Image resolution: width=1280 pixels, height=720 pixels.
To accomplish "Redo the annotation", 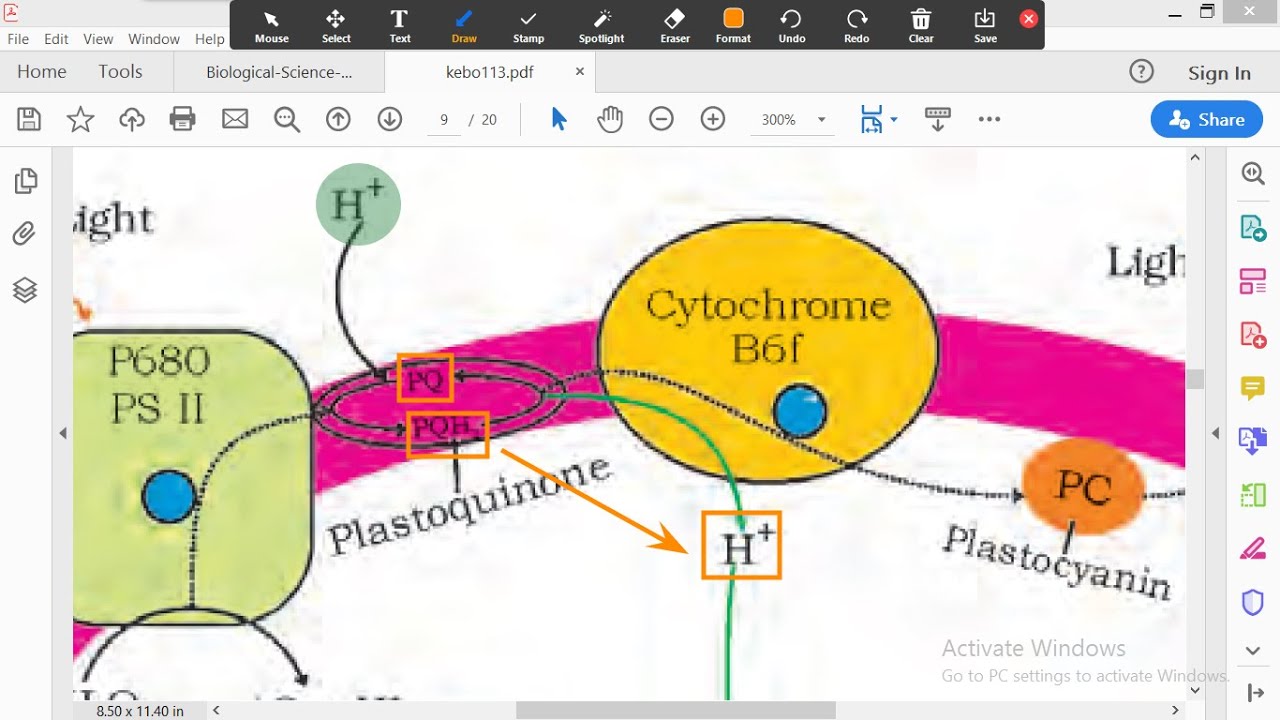I will tap(857, 26).
